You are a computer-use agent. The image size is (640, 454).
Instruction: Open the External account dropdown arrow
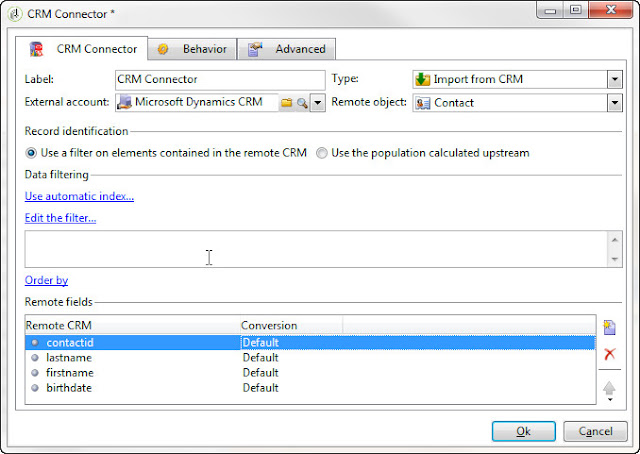click(x=317, y=103)
